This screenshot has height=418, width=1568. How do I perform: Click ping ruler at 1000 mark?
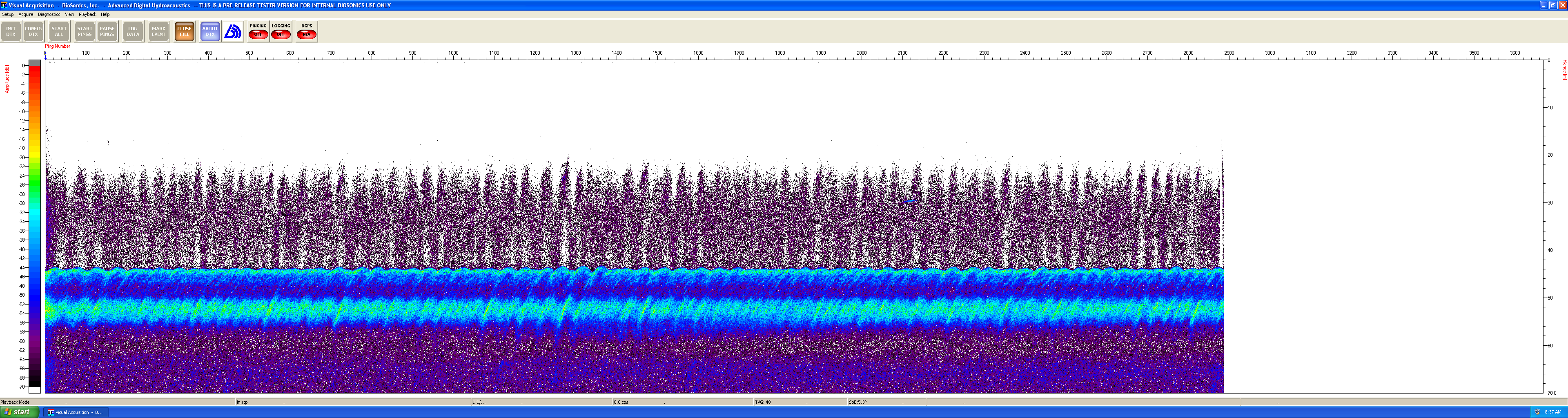click(x=454, y=53)
